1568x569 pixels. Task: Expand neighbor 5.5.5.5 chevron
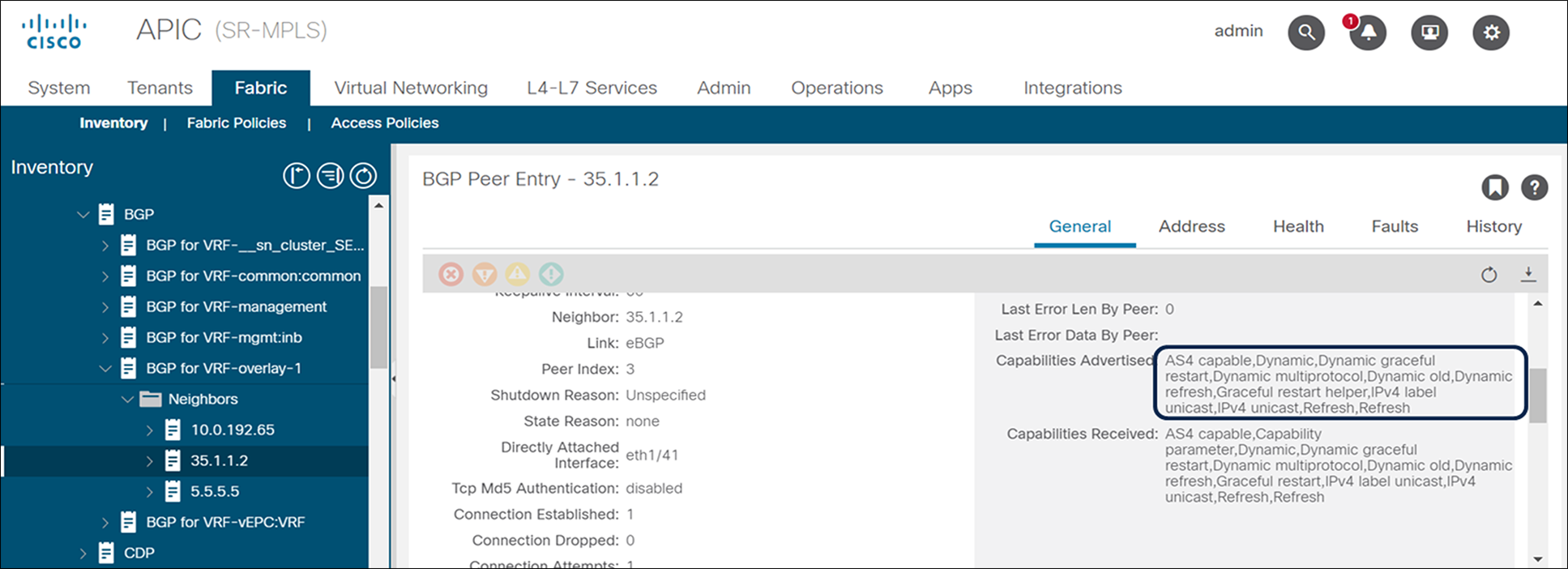click(x=150, y=491)
